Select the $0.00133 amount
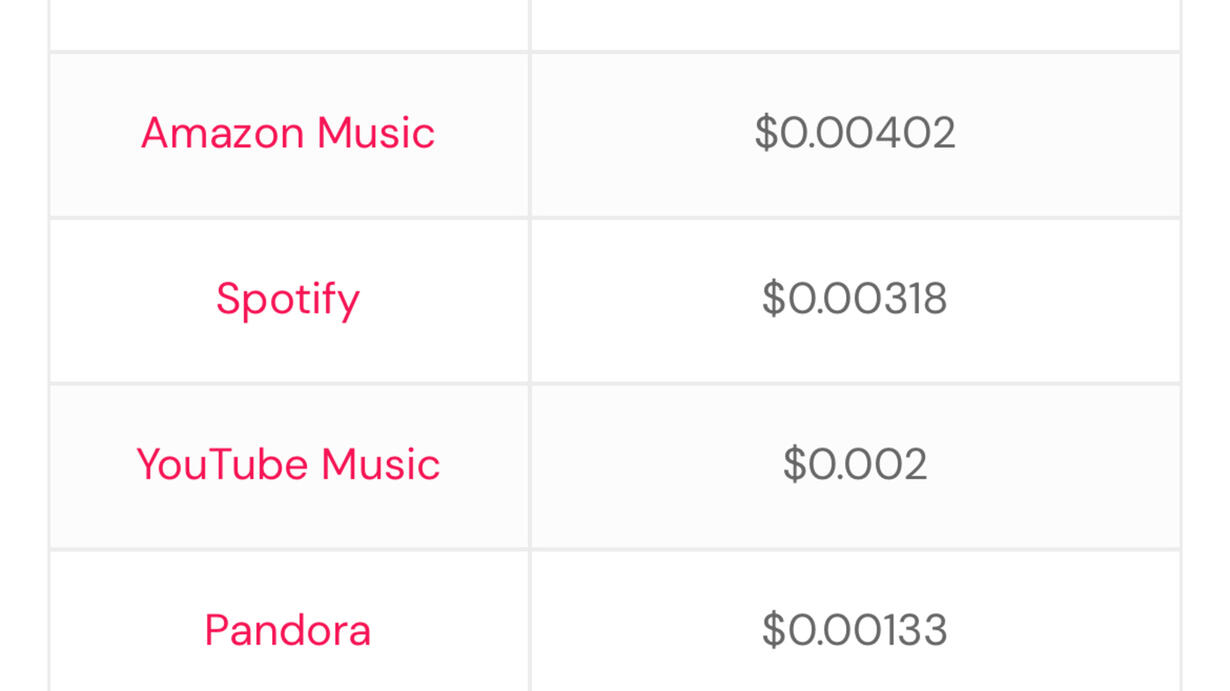This screenshot has width=1230, height=691. pyautogui.click(x=855, y=631)
